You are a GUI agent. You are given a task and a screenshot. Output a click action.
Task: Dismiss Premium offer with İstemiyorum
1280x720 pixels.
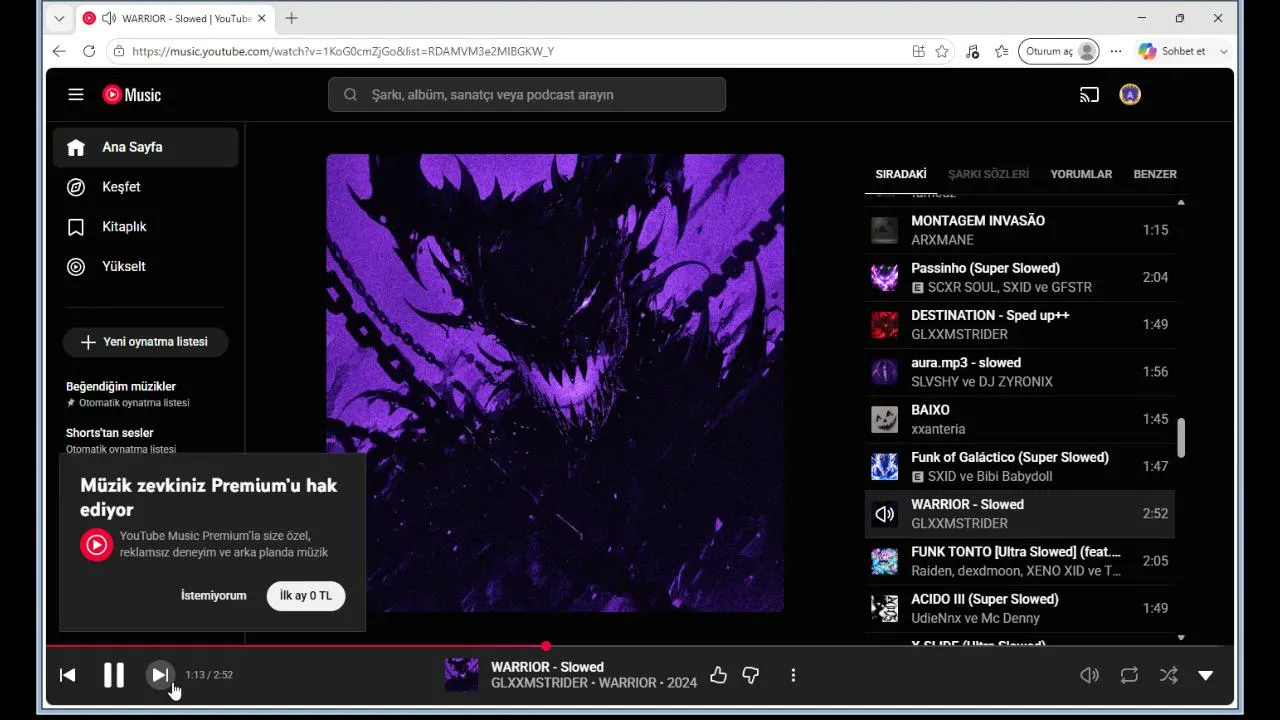click(x=213, y=596)
